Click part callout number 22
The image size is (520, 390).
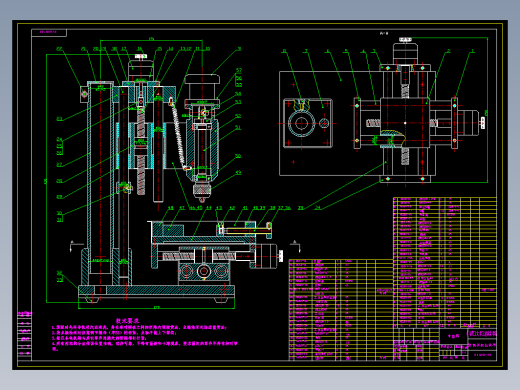tap(59, 49)
